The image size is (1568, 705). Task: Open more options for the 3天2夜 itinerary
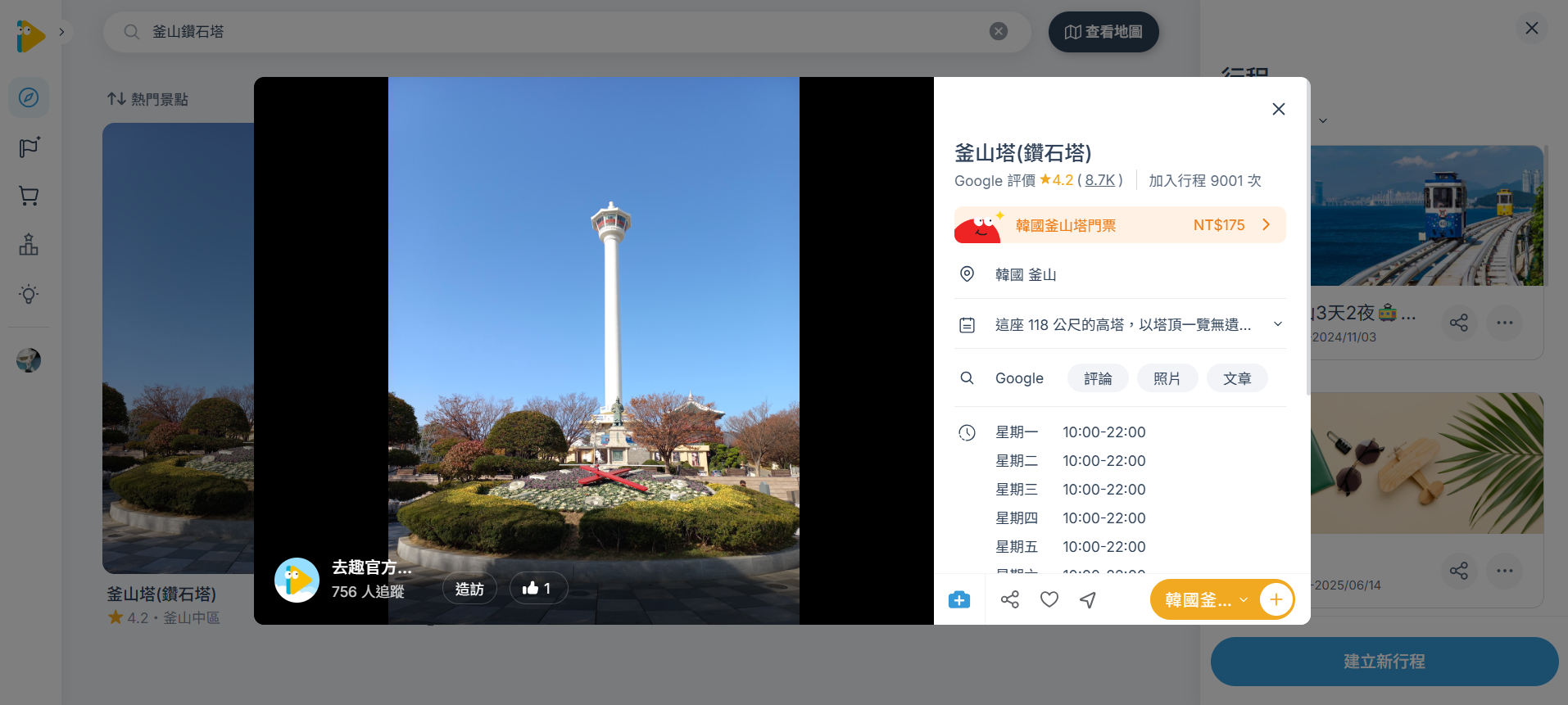[1505, 323]
